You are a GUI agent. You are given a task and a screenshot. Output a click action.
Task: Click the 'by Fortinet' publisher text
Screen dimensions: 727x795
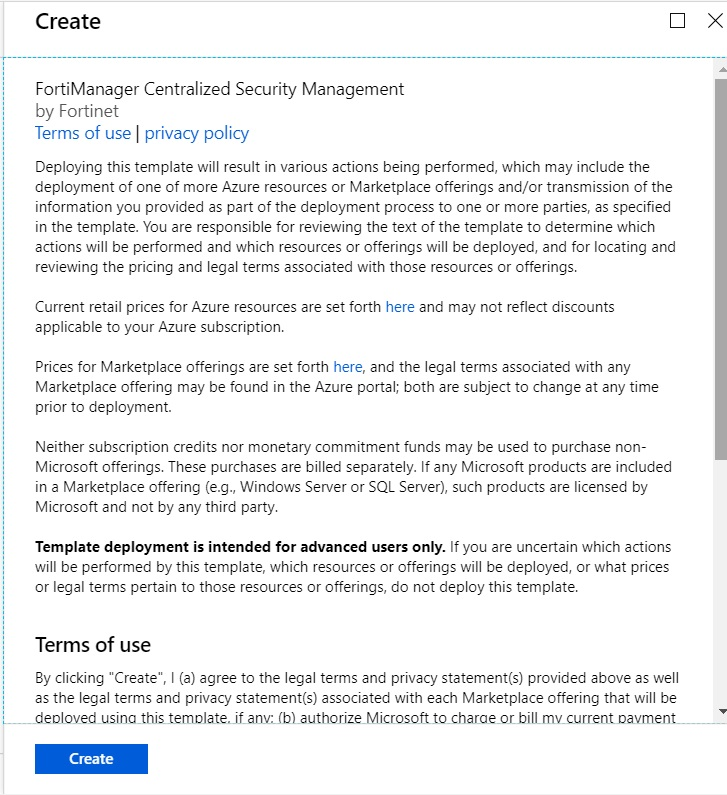tap(77, 111)
